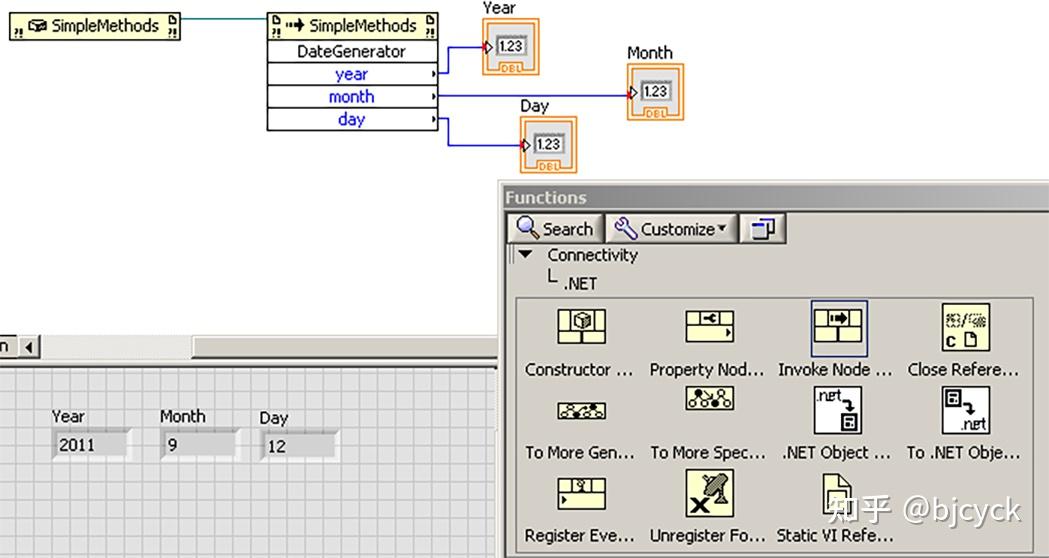Click the SimpleMethods constructor node
Image resolution: width=1049 pixels, height=558 pixels.
94,26
